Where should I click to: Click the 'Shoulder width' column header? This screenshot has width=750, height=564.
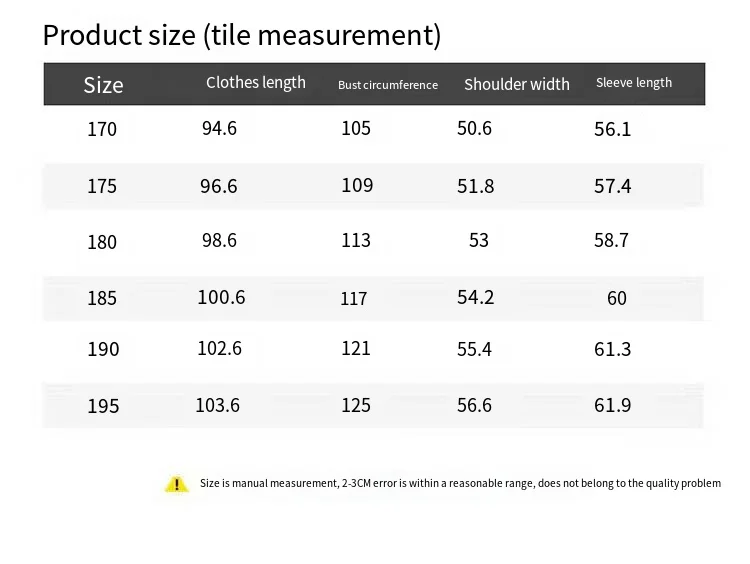517,85
